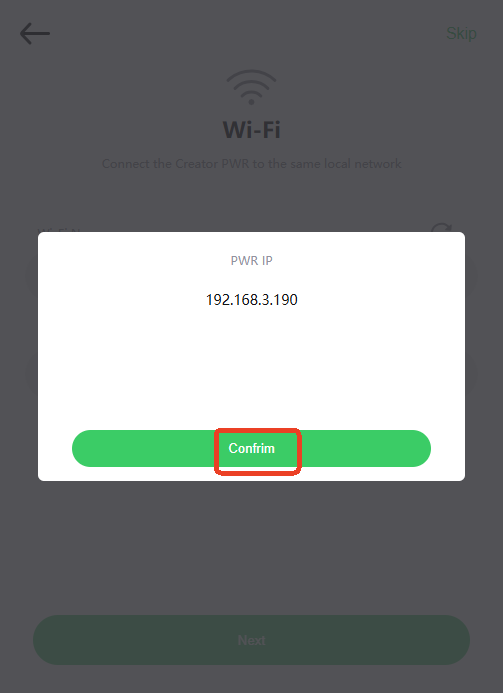
Task: Click the visible left edge of Wi-Fi name field
Action: pos(33,274)
